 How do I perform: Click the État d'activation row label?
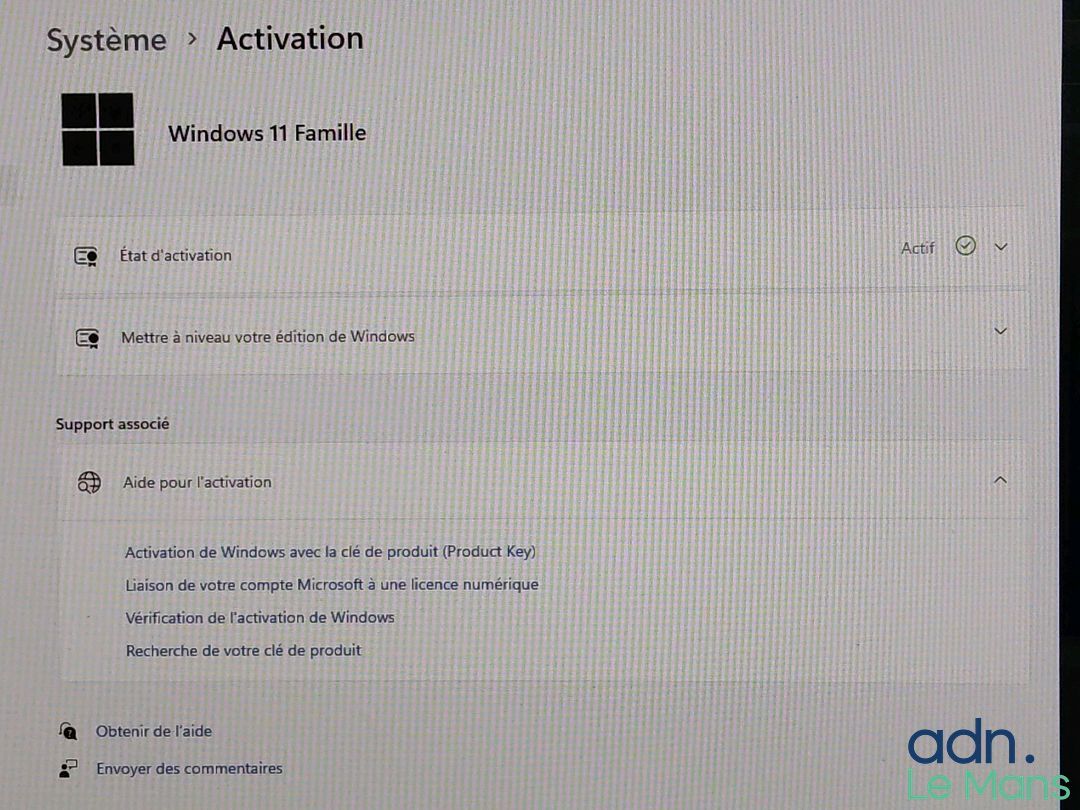pos(176,256)
